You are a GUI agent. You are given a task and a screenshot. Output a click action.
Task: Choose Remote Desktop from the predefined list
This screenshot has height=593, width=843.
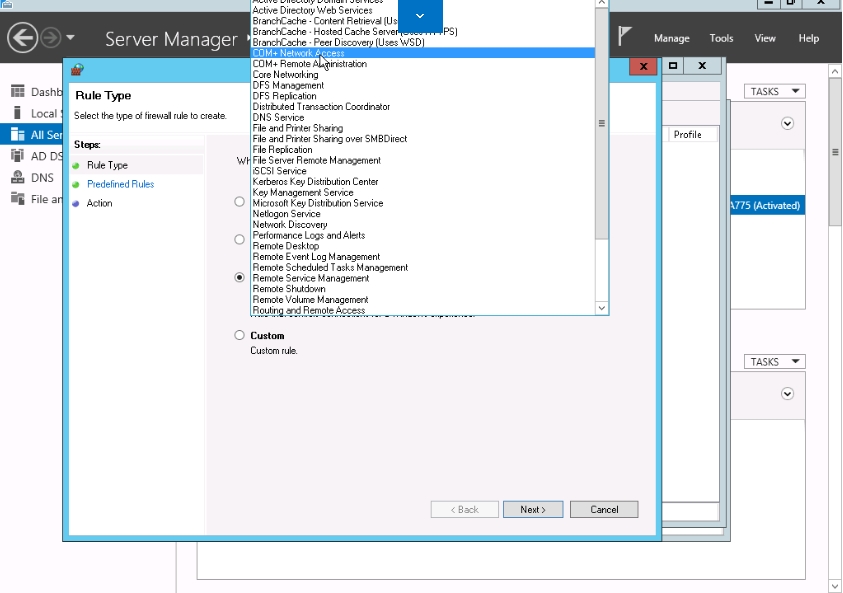tap(286, 246)
